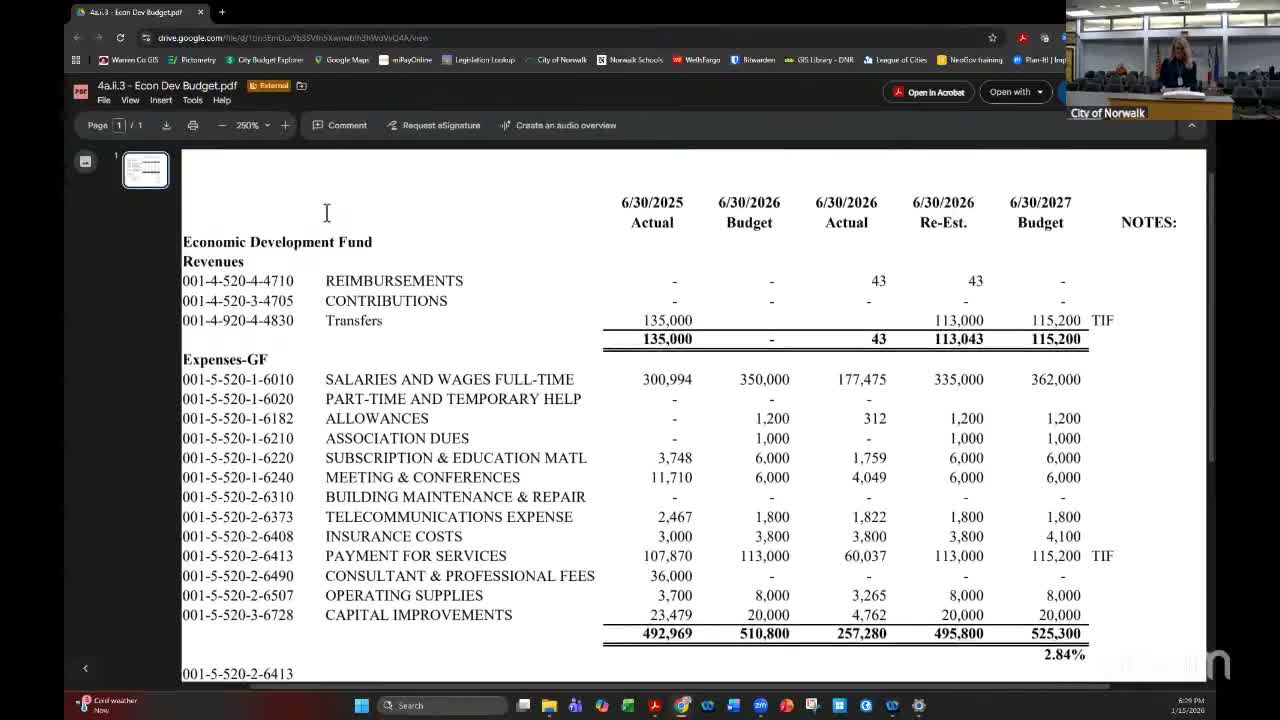This screenshot has height=720, width=1280.
Task: Open the 'Open with' dropdown
Action: [x=1015, y=92]
